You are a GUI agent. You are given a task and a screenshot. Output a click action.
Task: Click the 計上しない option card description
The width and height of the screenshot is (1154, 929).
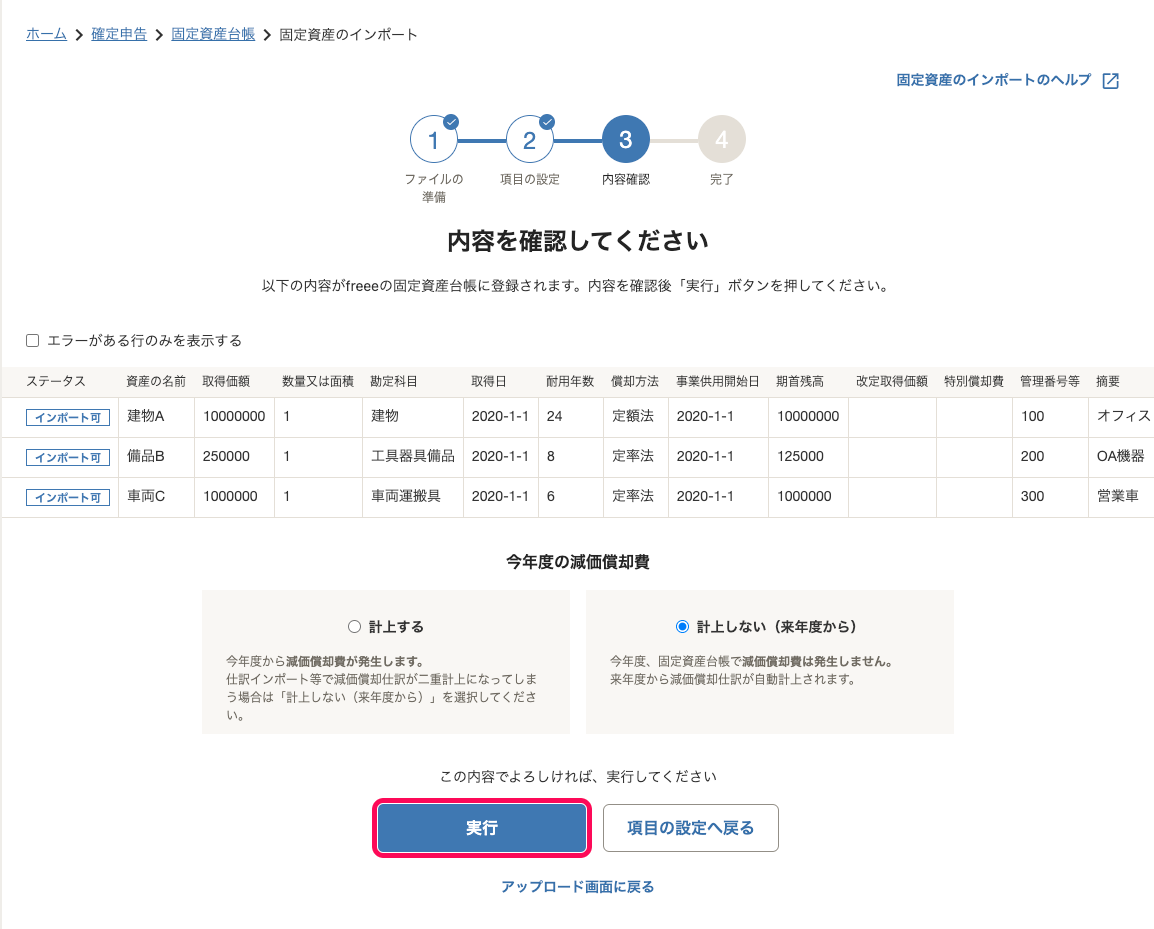click(751, 670)
